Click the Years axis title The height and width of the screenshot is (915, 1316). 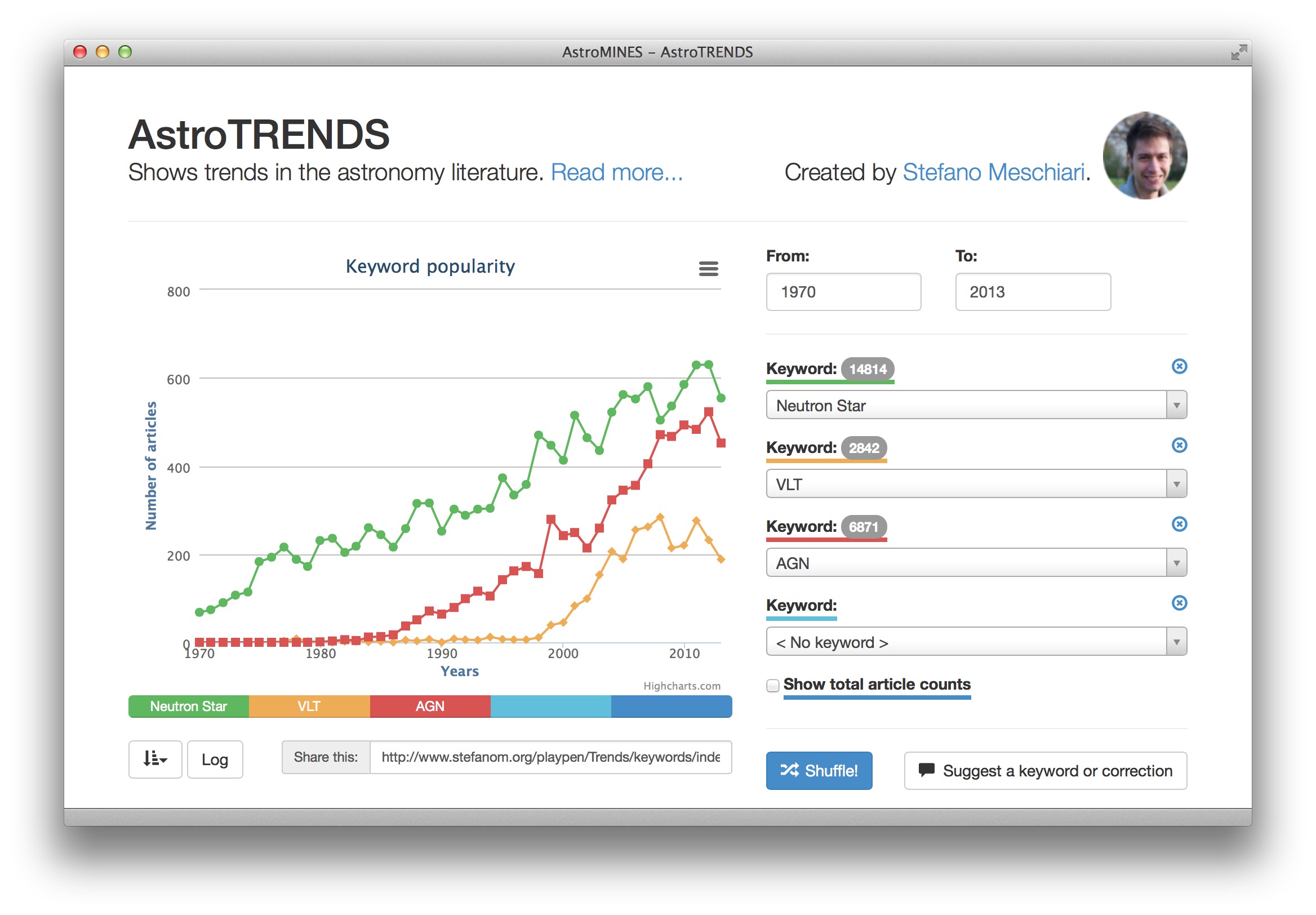click(x=459, y=671)
